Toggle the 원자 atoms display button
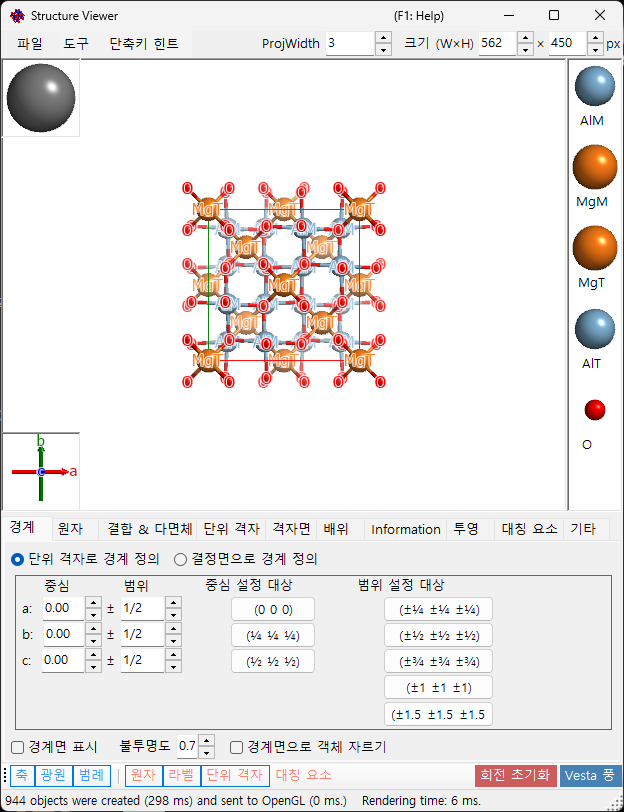 [x=143, y=775]
